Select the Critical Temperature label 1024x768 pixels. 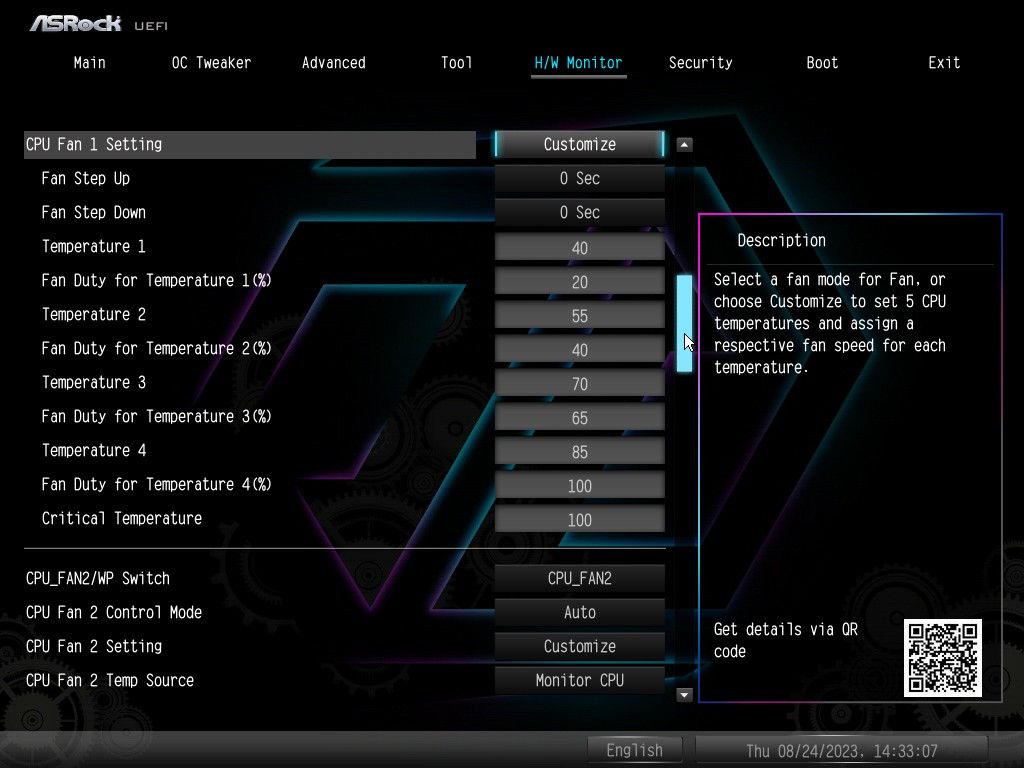[121, 519]
